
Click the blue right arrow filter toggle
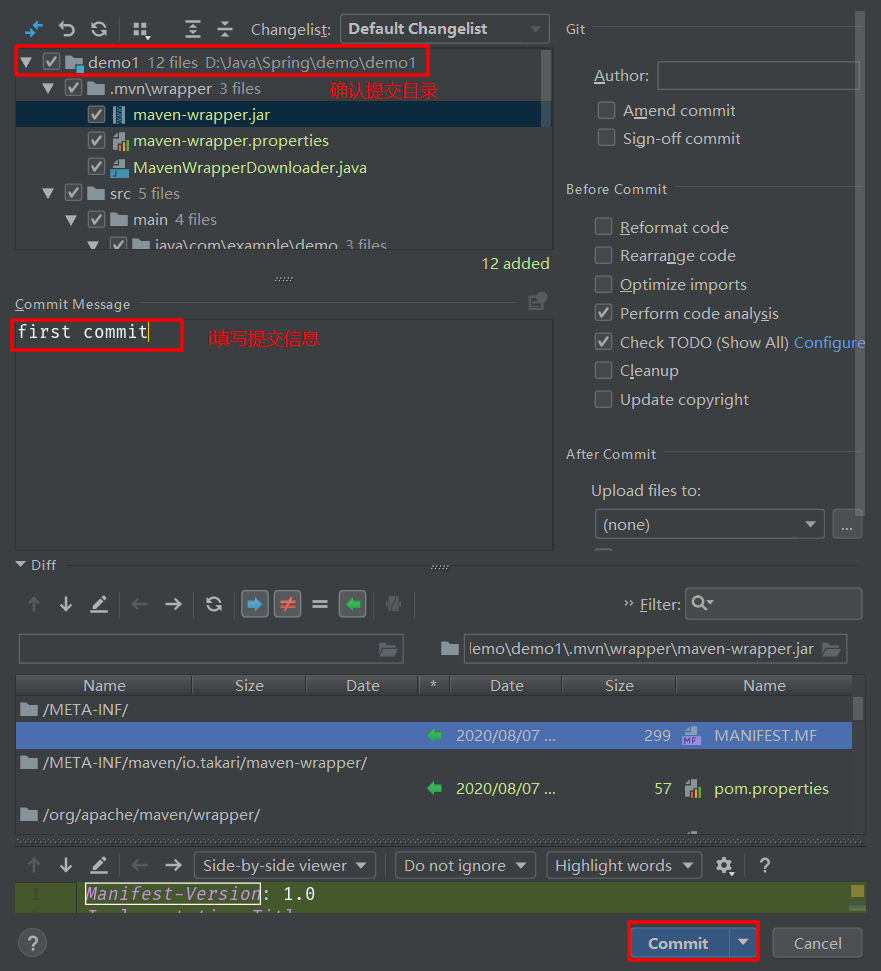[254, 604]
